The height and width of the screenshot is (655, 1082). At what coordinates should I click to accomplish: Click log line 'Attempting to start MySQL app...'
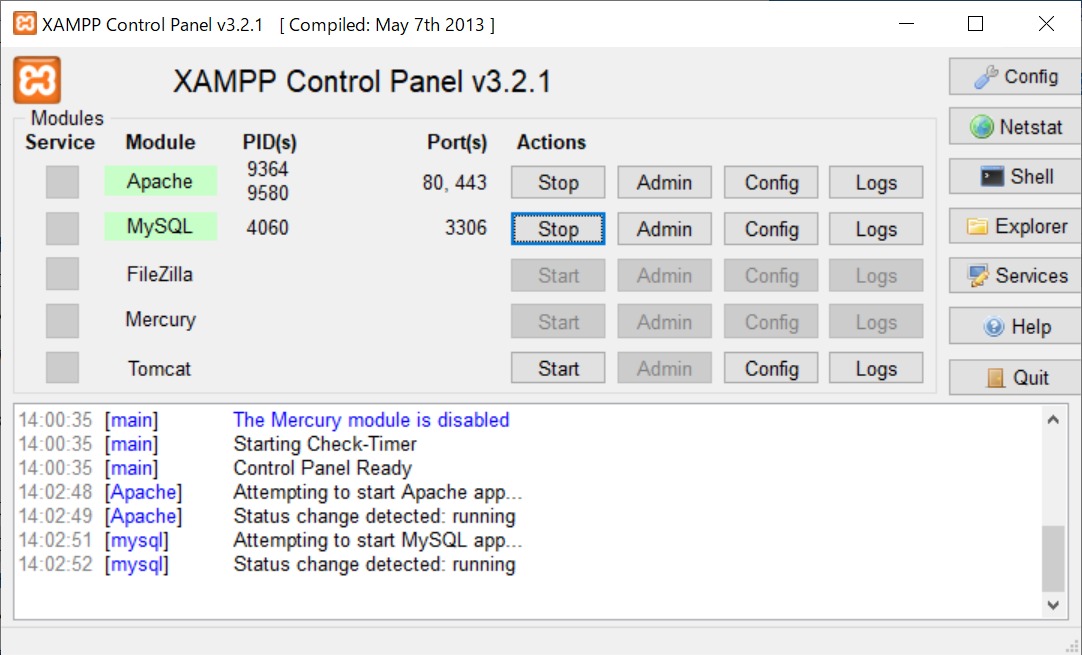[x=377, y=540]
